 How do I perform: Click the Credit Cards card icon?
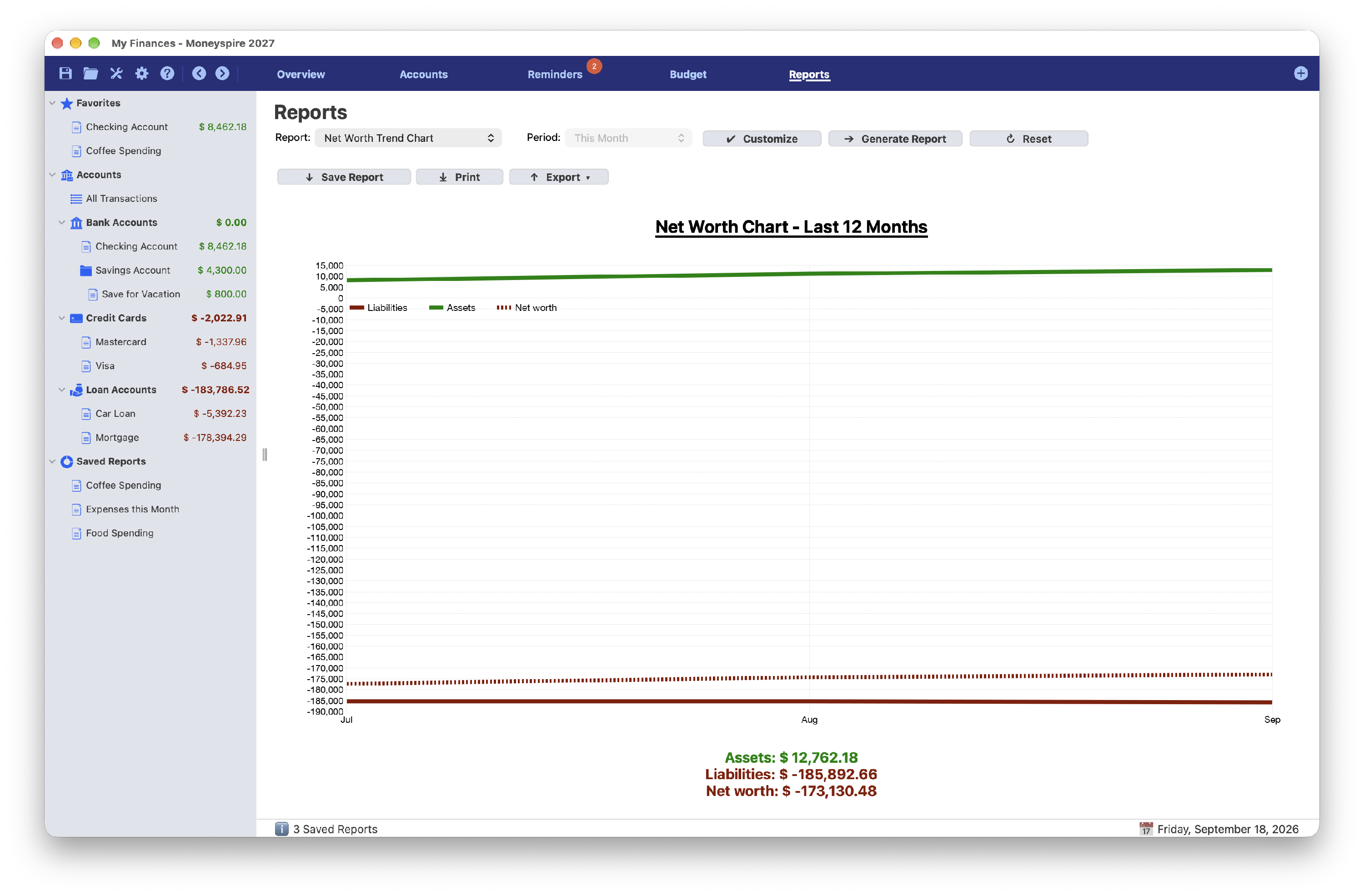(76, 318)
